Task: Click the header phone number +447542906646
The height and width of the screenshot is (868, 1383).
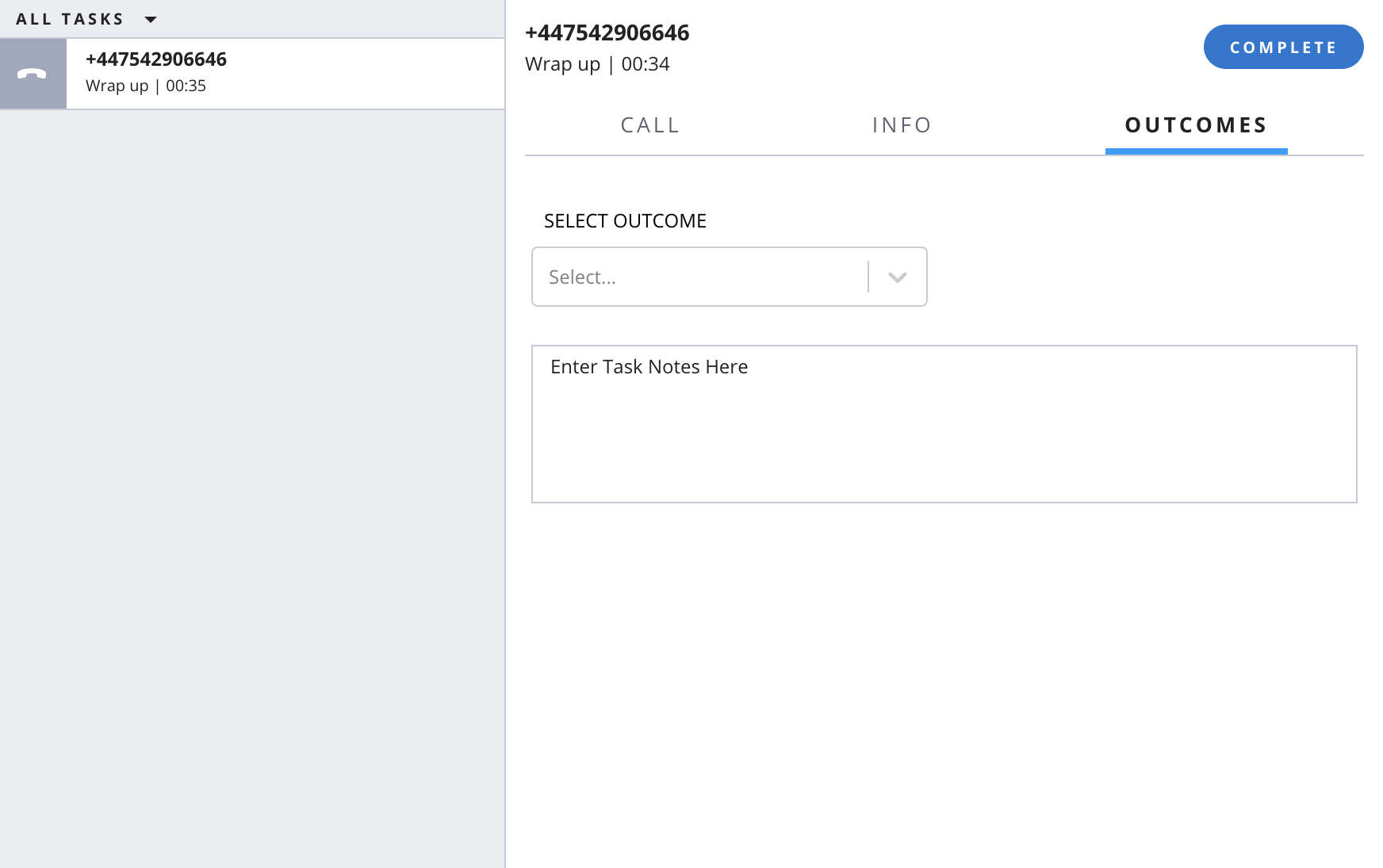Action: point(607,33)
